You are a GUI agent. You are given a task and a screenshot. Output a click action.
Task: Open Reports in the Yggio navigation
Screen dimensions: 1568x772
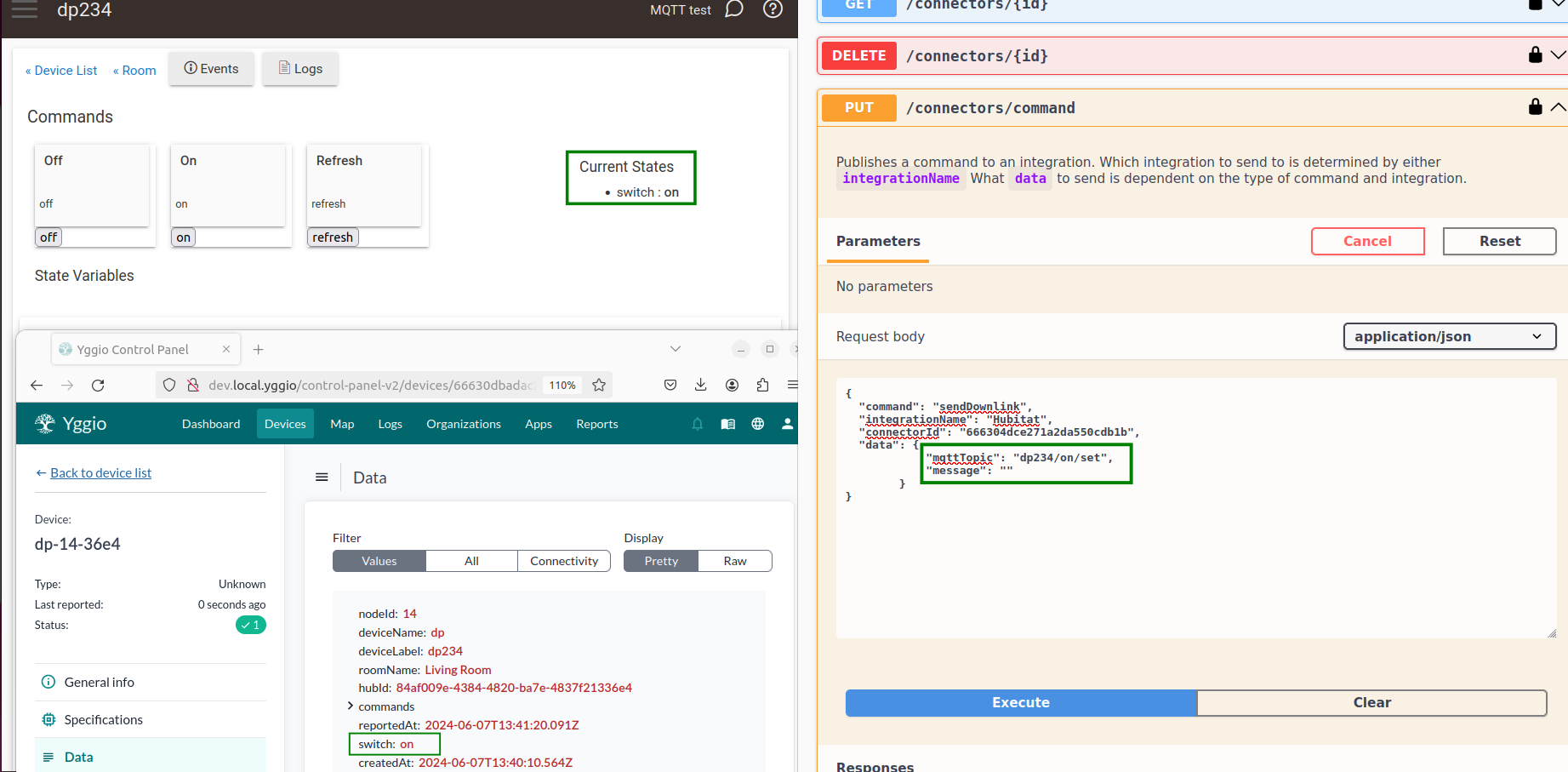pos(597,424)
